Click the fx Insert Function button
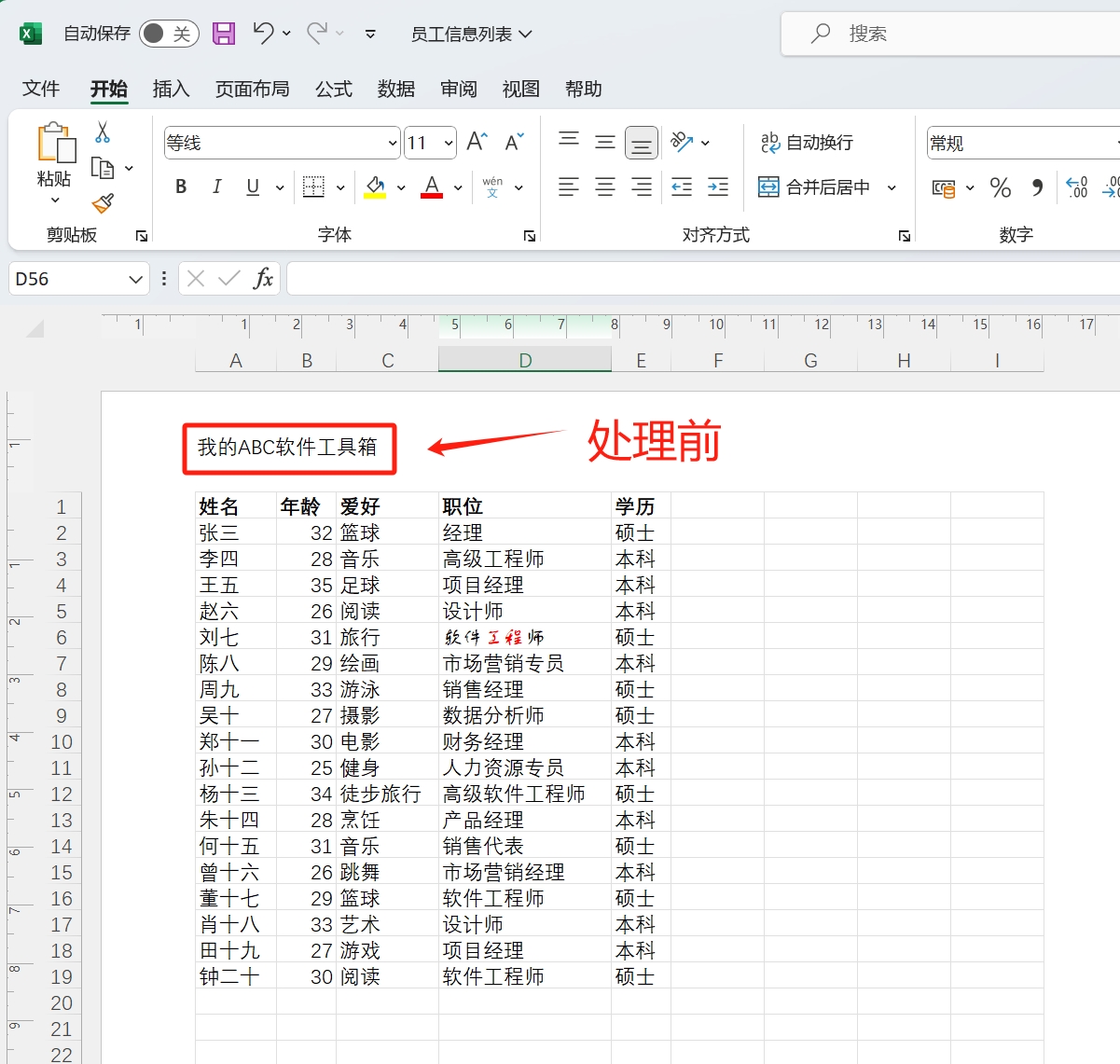Screen dimensions: 1120x1064 [x=264, y=278]
